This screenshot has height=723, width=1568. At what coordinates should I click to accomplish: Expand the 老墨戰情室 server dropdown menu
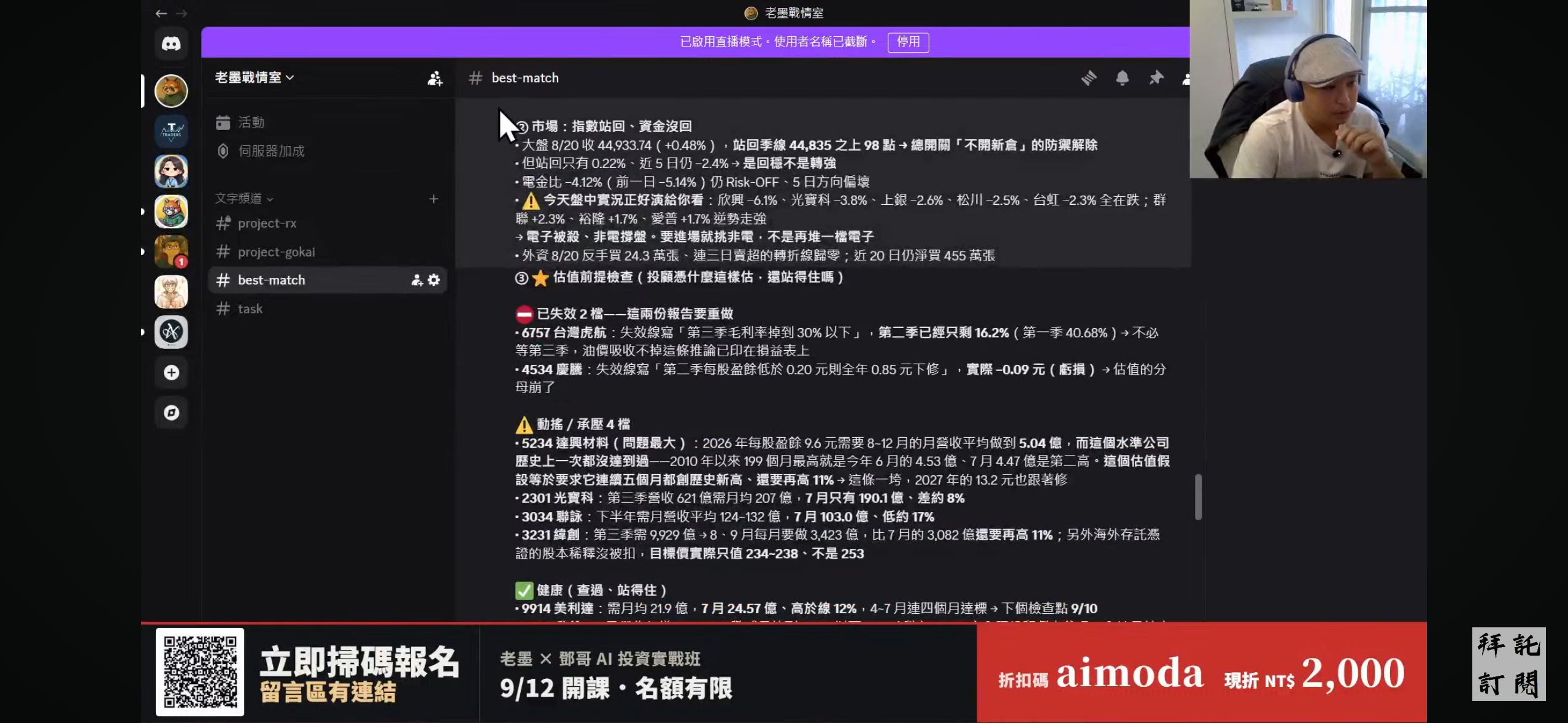point(255,77)
